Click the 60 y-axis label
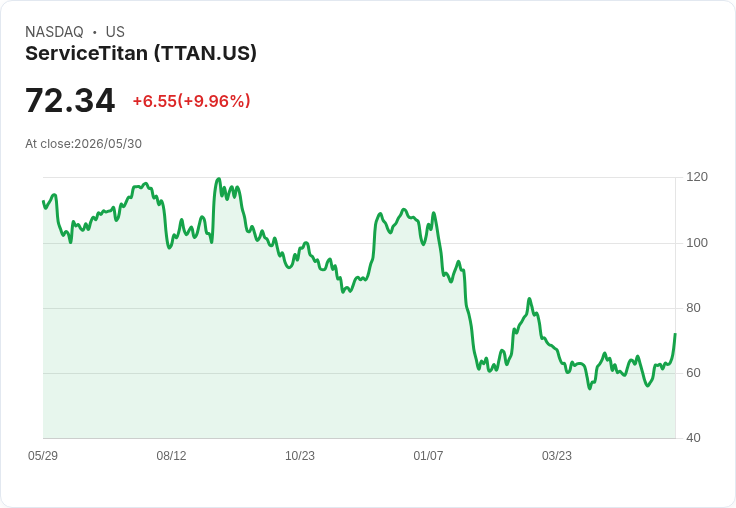Image resolution: width=736 pixels, height=508 pixels. [693, 373]
